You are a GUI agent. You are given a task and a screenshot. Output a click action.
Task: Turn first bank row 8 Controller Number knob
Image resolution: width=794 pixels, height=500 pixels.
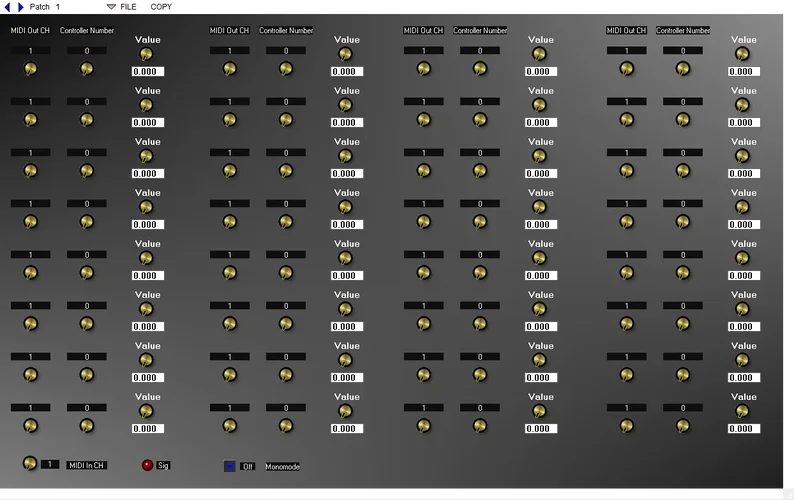[x=87, y=426]
